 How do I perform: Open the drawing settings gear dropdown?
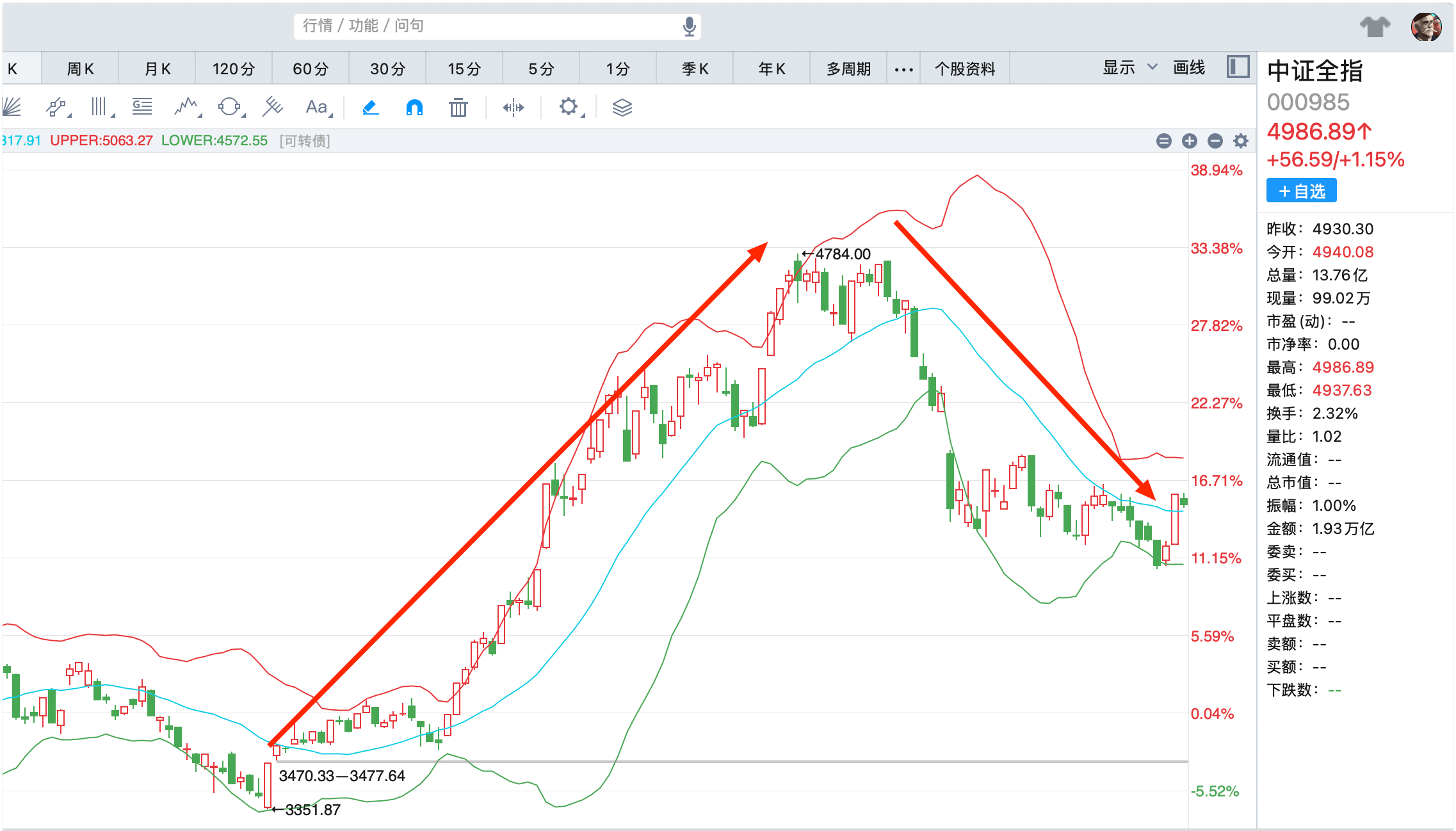[x=569, y=107]
